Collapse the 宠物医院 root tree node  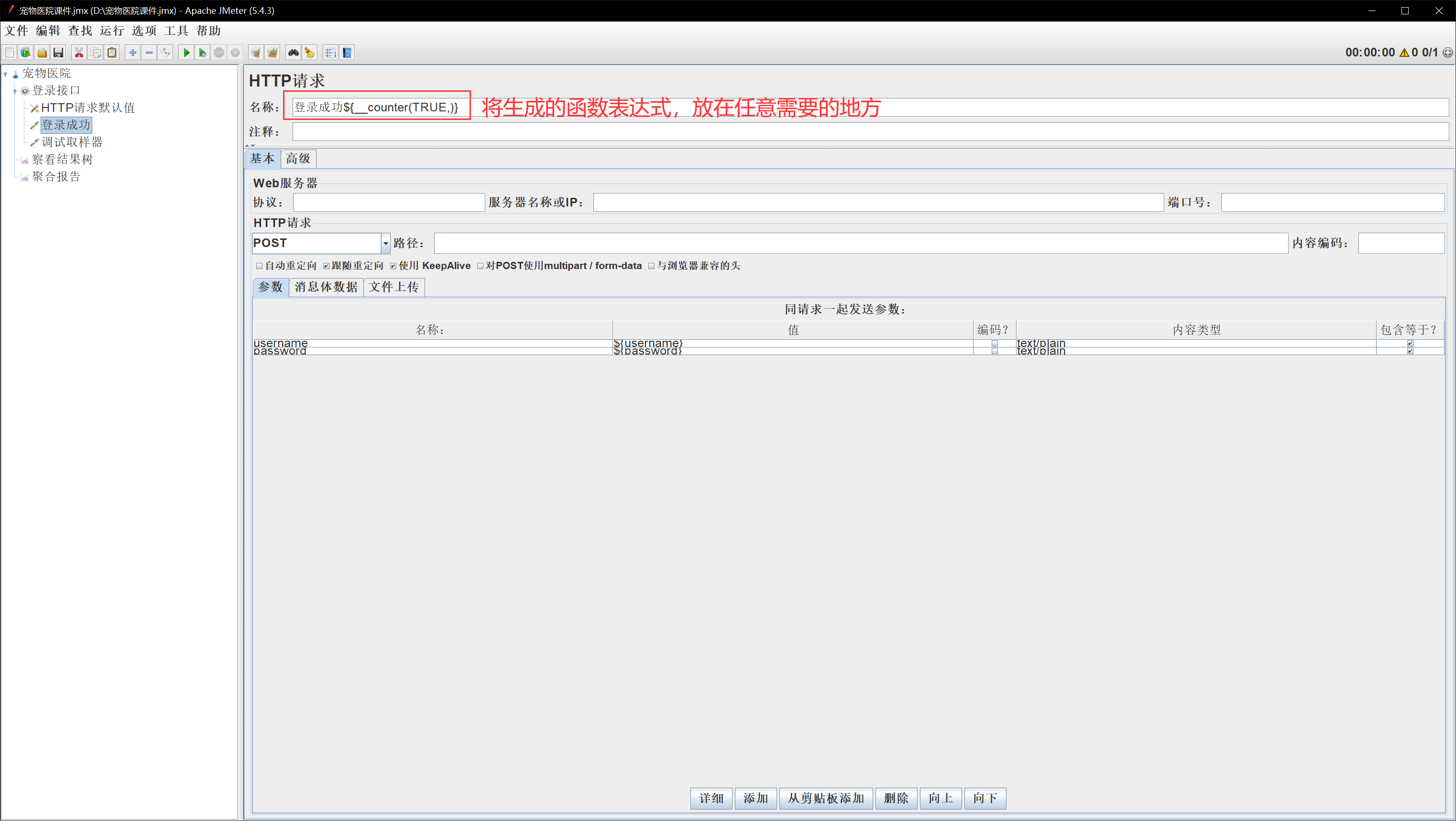click(6, 74)
